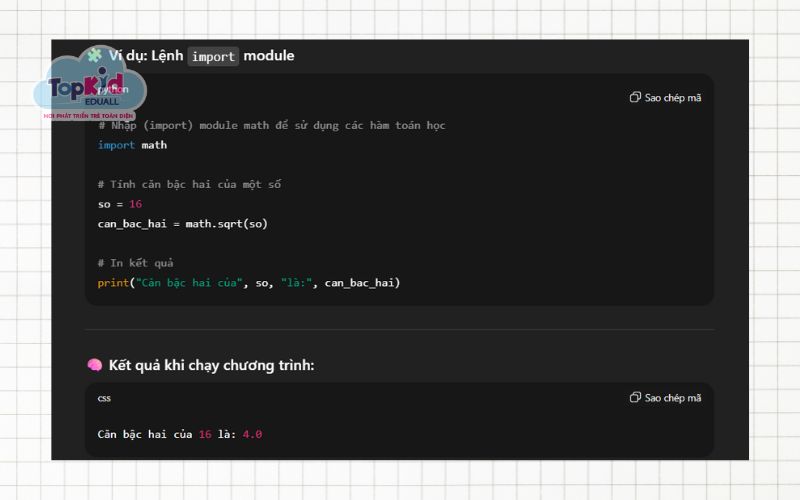Click the brain icon beside "Kết quả"
The image size is (800, 500).
point(95,365)
